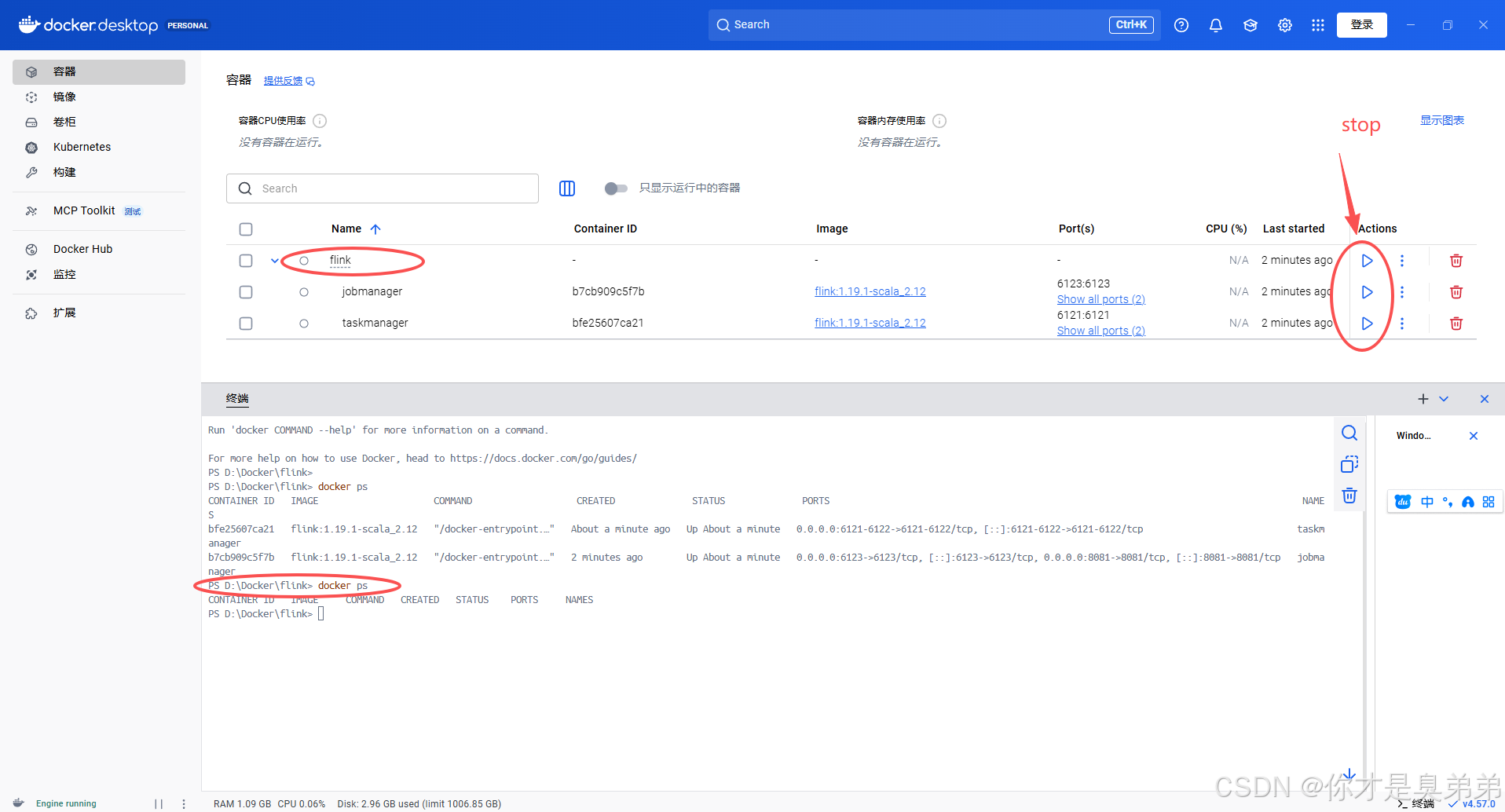This screenshot has width=1505, height=812.
Task: Start the flink stack with play icon
Action: tap(1367, 261)
